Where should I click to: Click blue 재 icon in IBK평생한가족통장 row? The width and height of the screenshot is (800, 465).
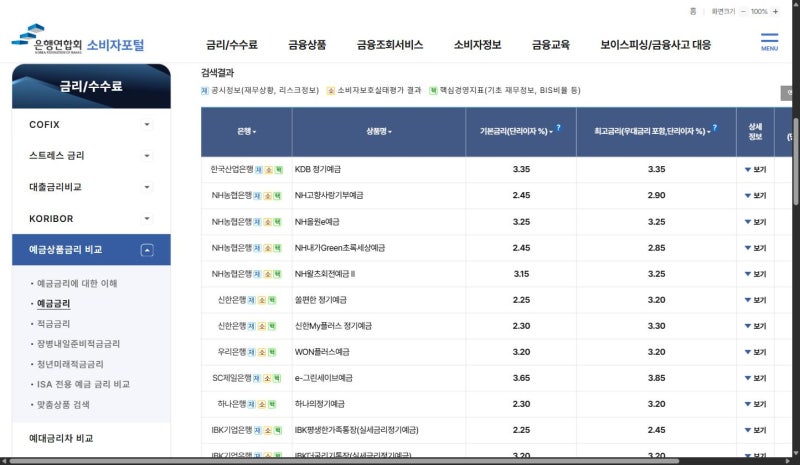pyautogui.click(x=257, y=430)
